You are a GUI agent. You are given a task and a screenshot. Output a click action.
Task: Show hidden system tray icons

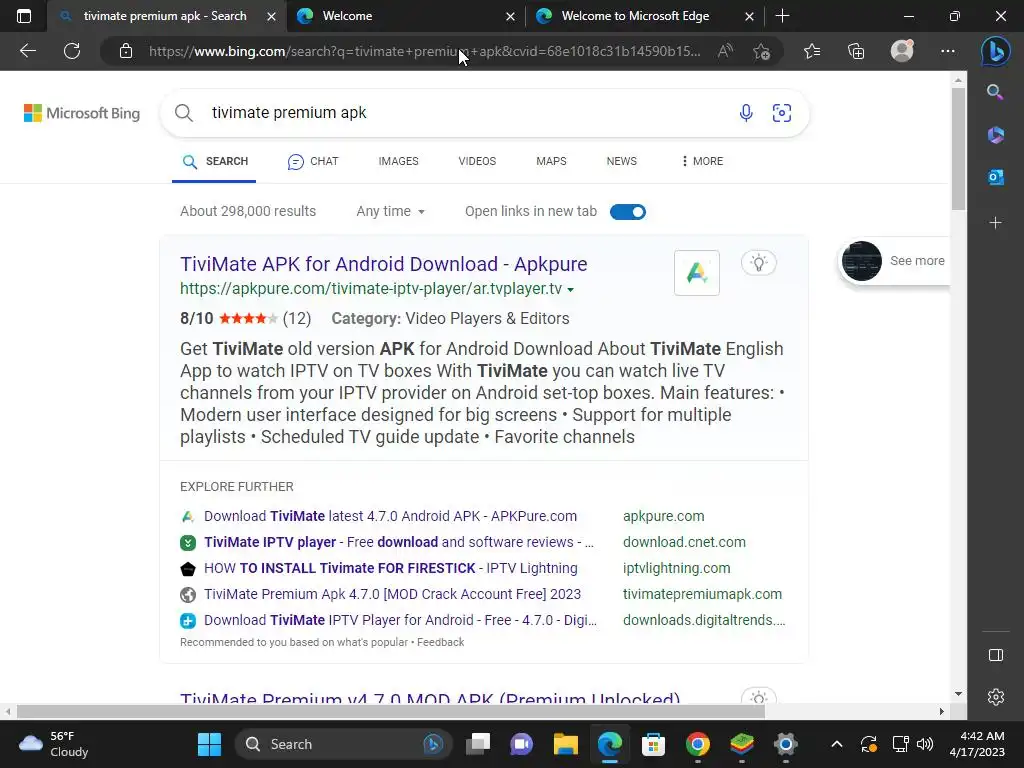(837, 744)
